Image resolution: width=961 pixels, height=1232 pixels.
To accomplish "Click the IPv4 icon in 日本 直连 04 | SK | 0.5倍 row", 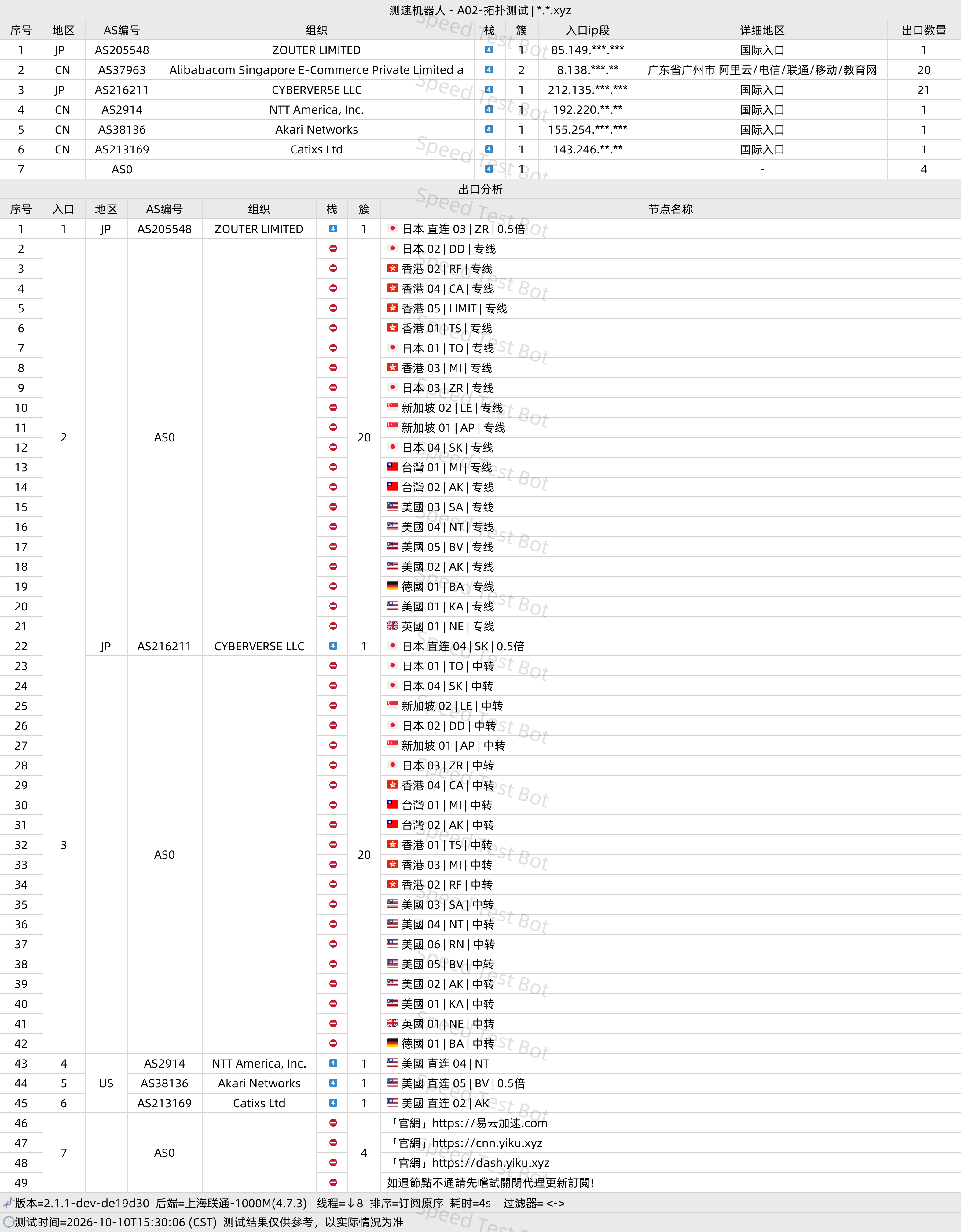I will (x=333, y=646).
